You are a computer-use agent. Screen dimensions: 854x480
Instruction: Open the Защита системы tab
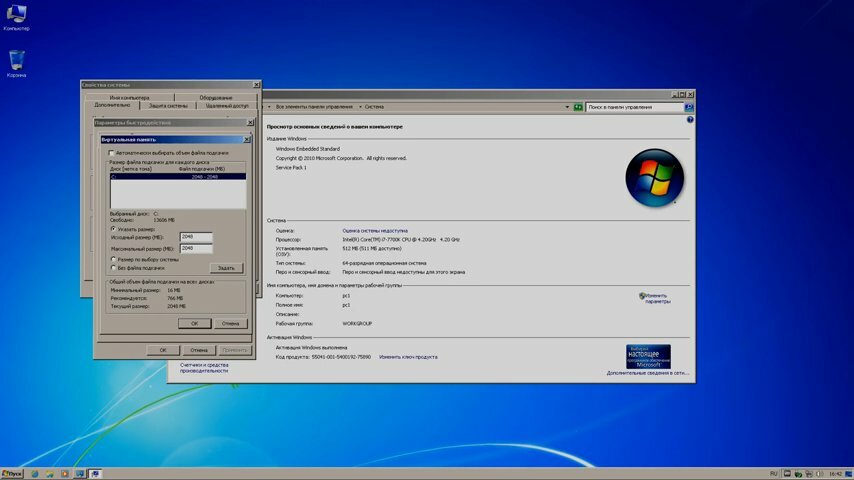point(168,106)
